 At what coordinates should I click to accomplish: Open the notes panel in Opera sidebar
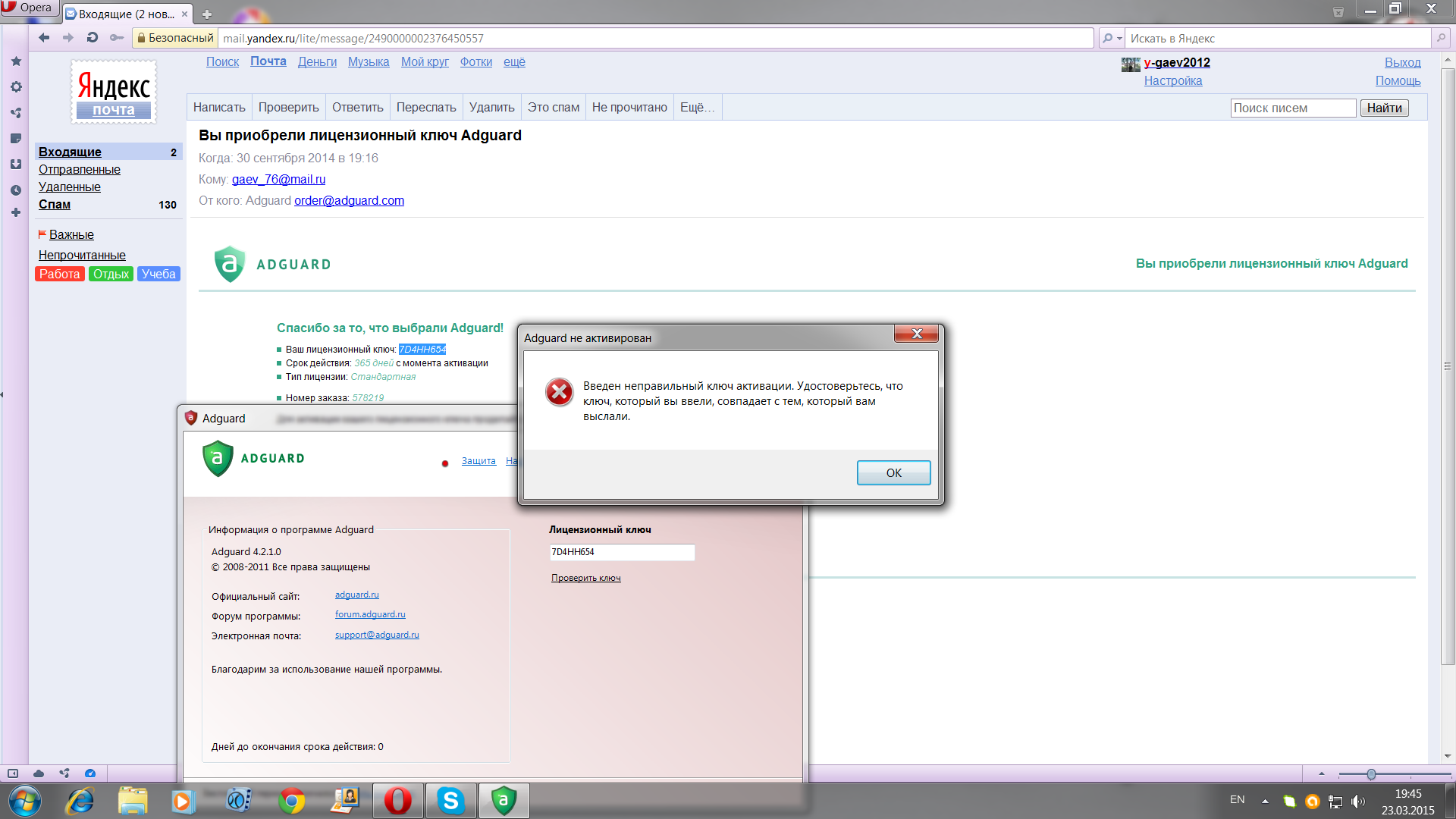(x=16, y=139)
